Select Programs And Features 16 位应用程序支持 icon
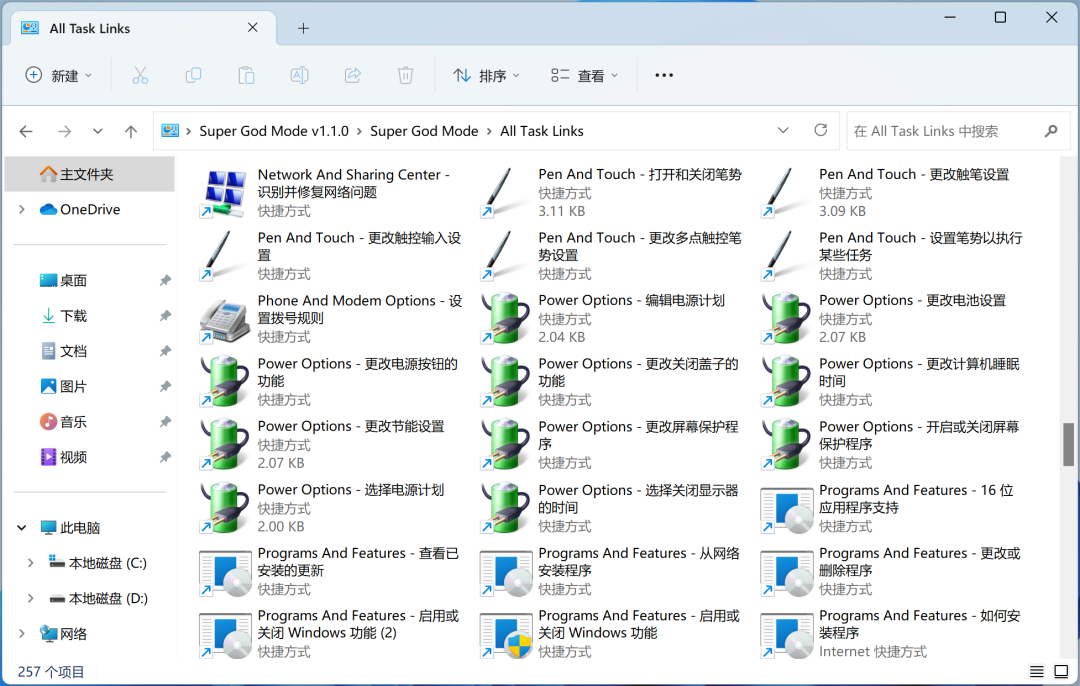The height and width of the screenshot is (686, 1080). tap(785, 509)
